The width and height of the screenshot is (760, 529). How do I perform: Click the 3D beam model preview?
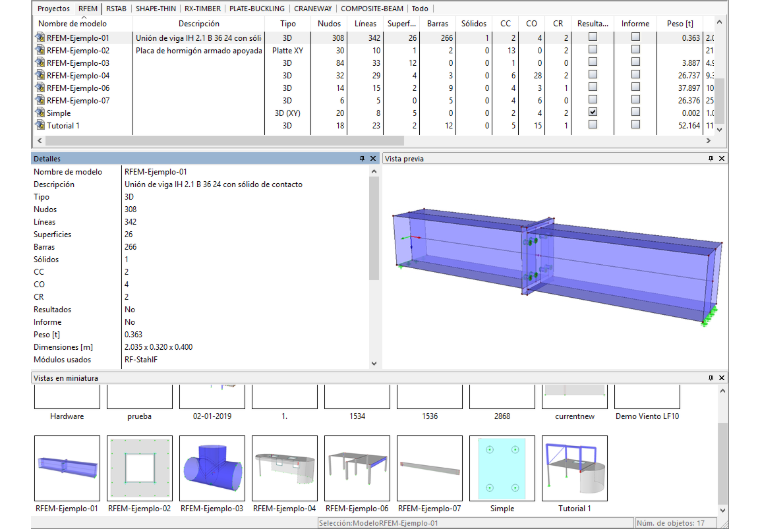click(x=557, y=267)
